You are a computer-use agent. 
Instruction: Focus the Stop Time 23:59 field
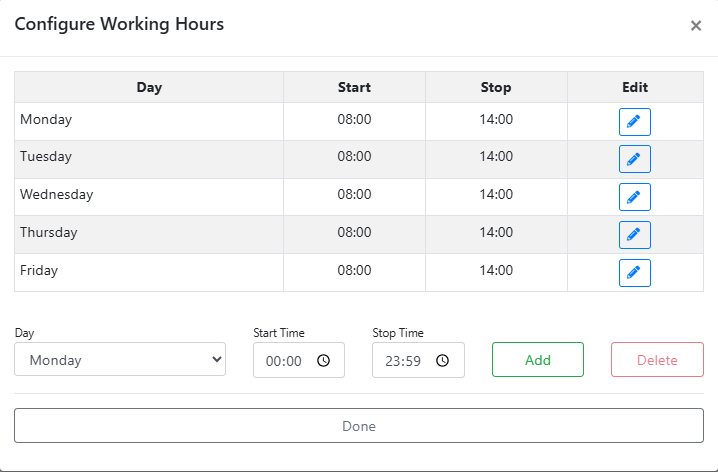pyautogui.click(x=419, y=360)
